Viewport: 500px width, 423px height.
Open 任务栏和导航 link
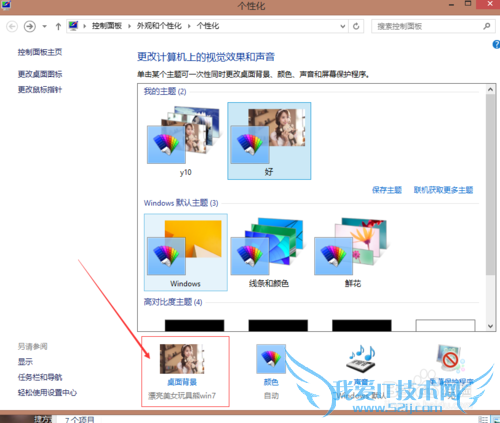(x=40, y=377)
